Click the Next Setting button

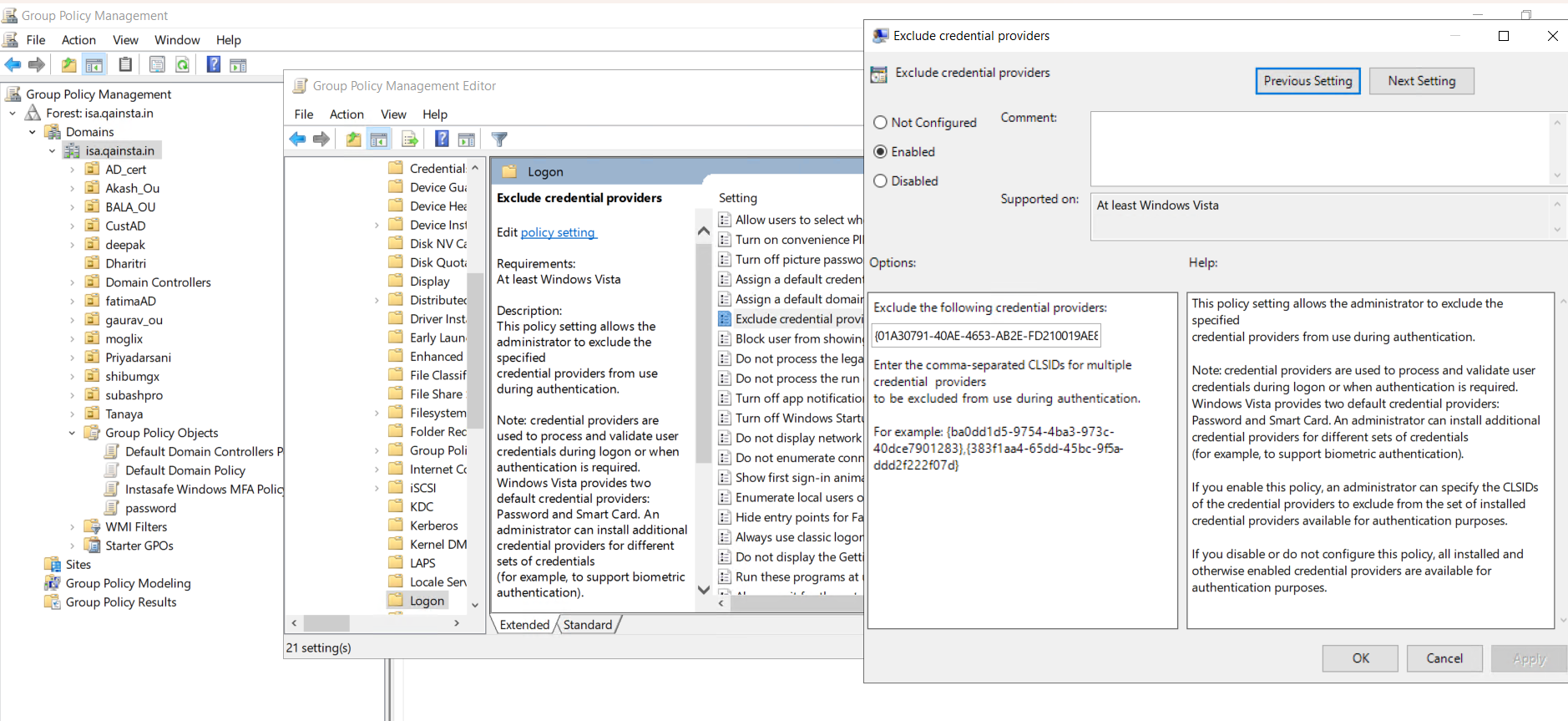click(x=1421, y=81)
